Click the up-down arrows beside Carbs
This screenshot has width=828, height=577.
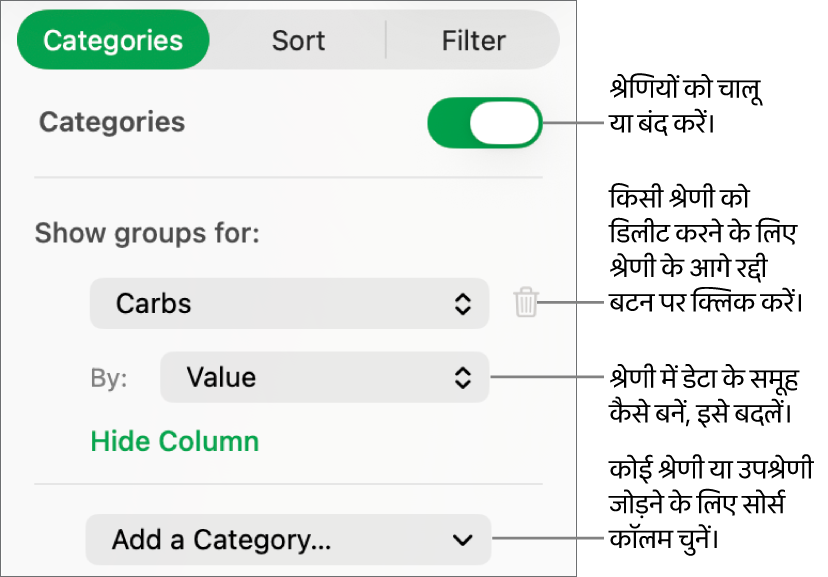(462, 304)
